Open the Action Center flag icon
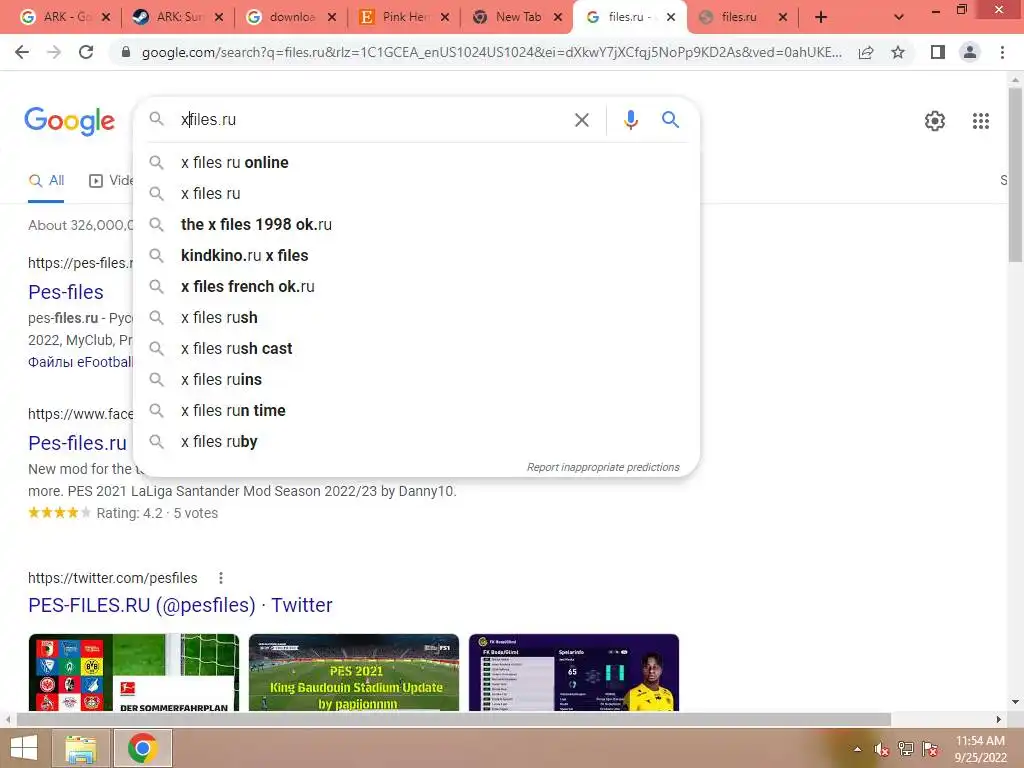This screenshot has width=1024, height=768. tap(930, 749)
